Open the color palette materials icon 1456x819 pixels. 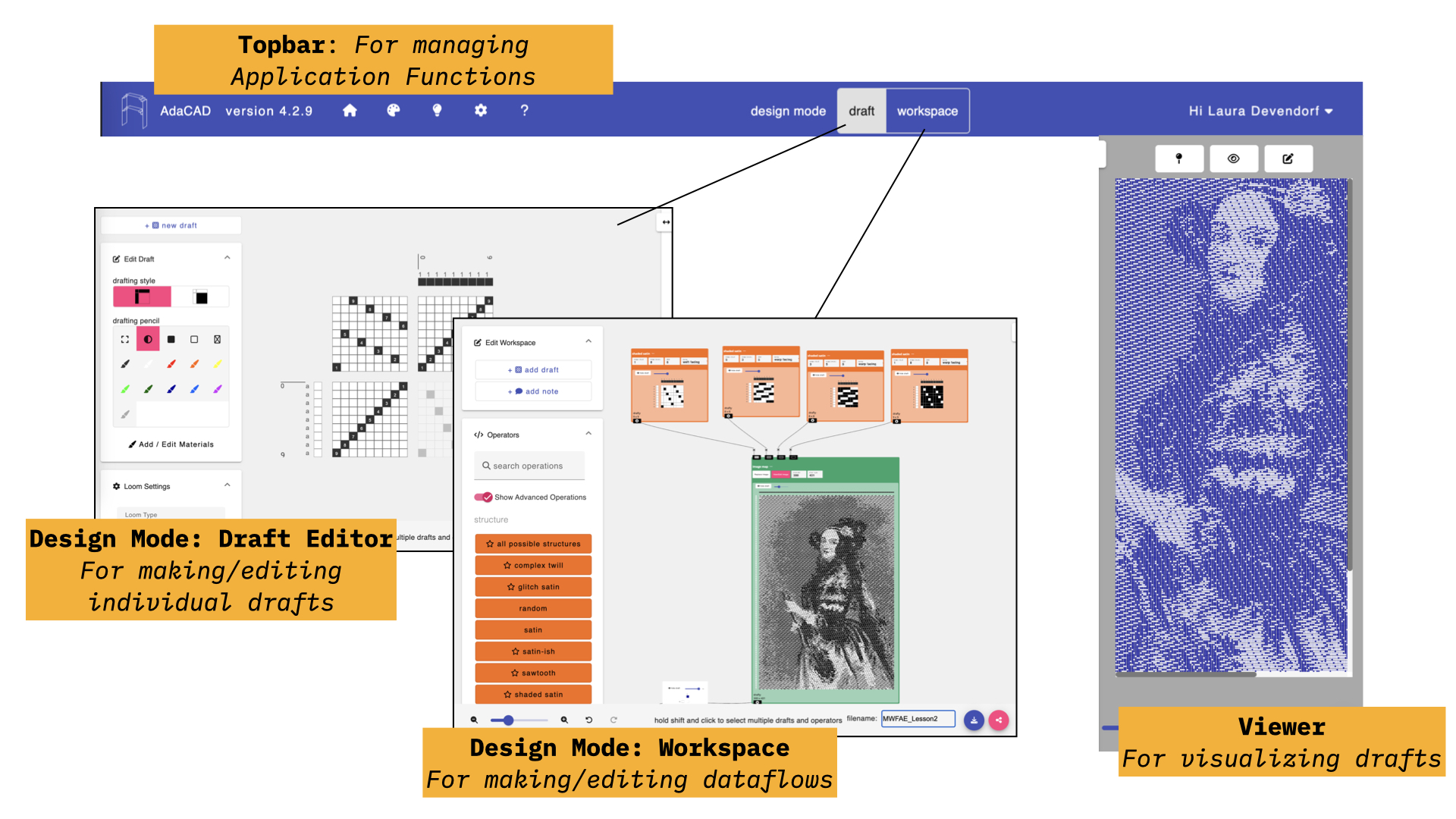393,111
